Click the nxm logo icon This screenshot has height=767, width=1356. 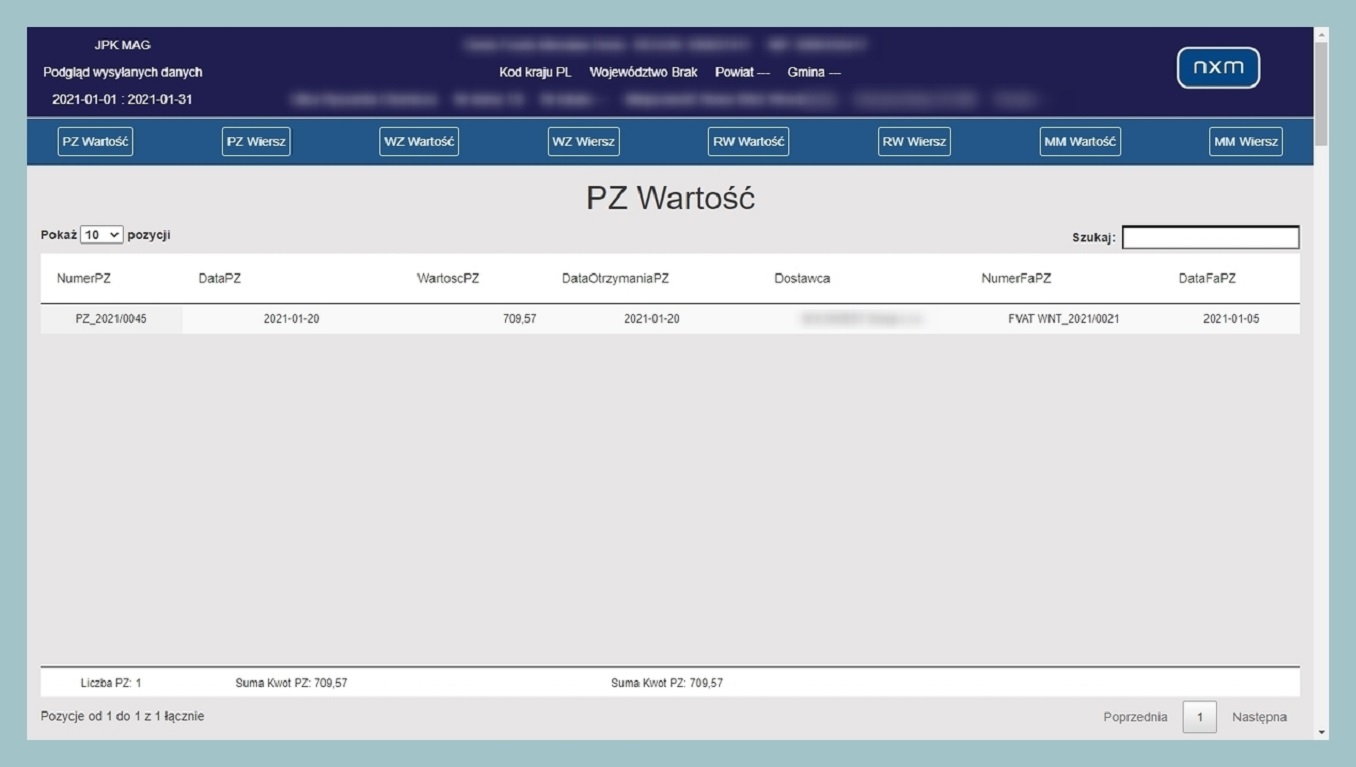[x=1218, y=68]
